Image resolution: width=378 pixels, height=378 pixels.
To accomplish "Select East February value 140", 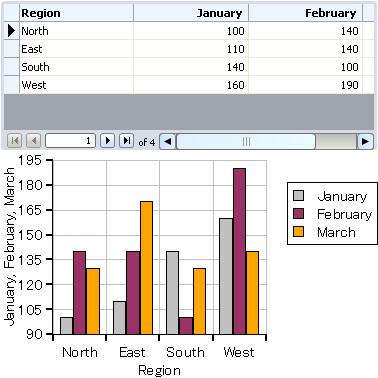I will [305, 49].
